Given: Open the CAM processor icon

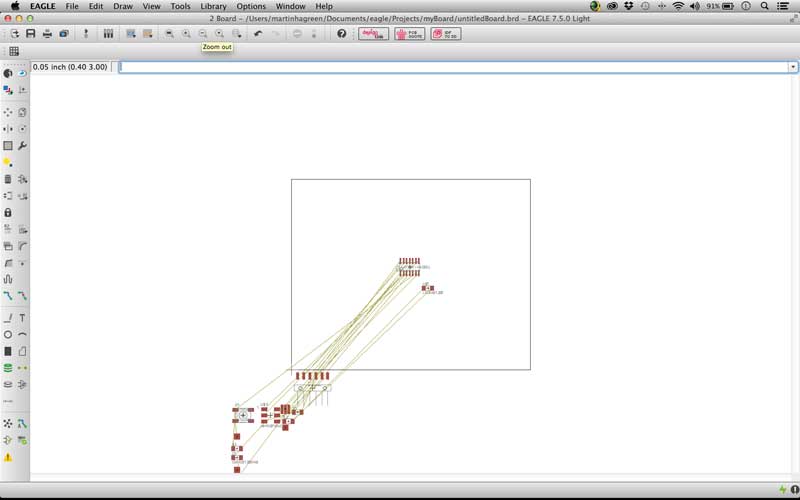Looking at the screenshot, I should point(64,34).
